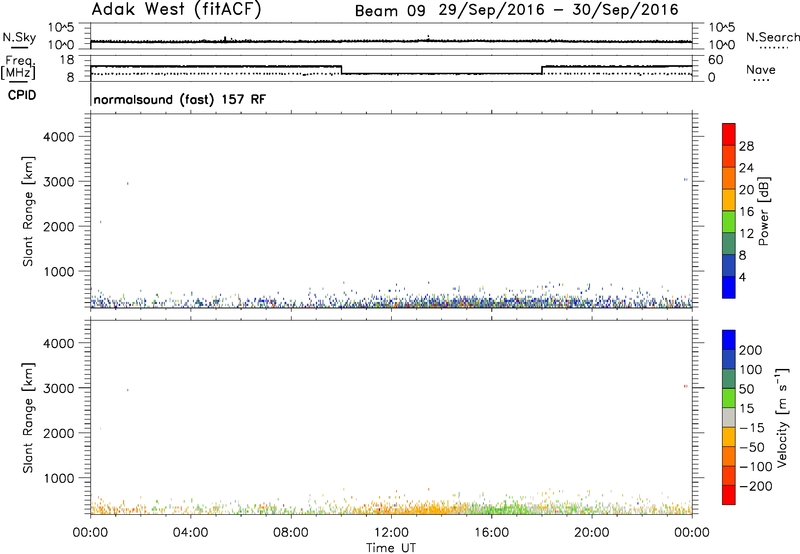
Task: Pick the yellow -50 to -15 Velocity segment
Action: 729,437
